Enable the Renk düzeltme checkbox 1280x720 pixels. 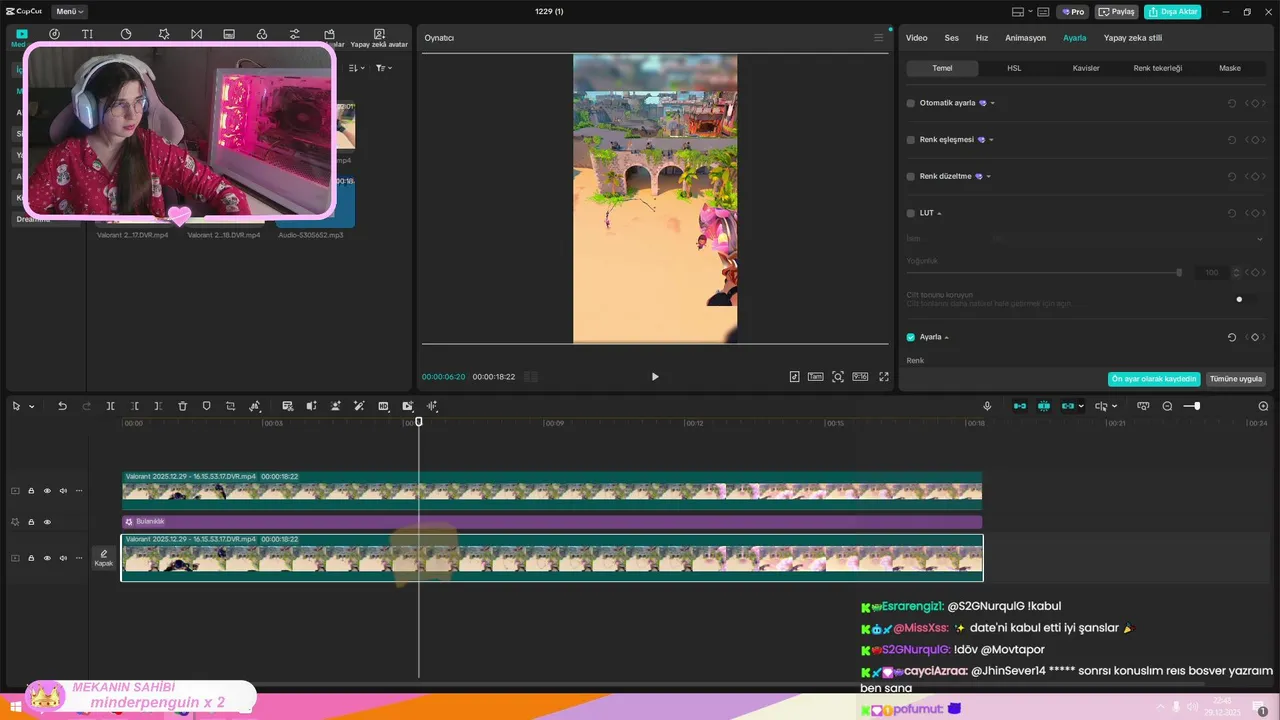(x=910, y=177)
